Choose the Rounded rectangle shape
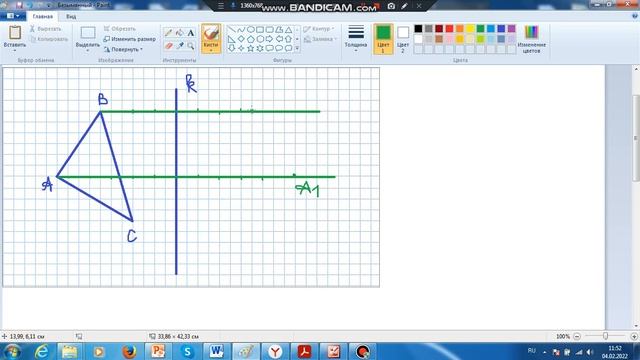This screenshot has height=360, width=640. coord(269,30)
